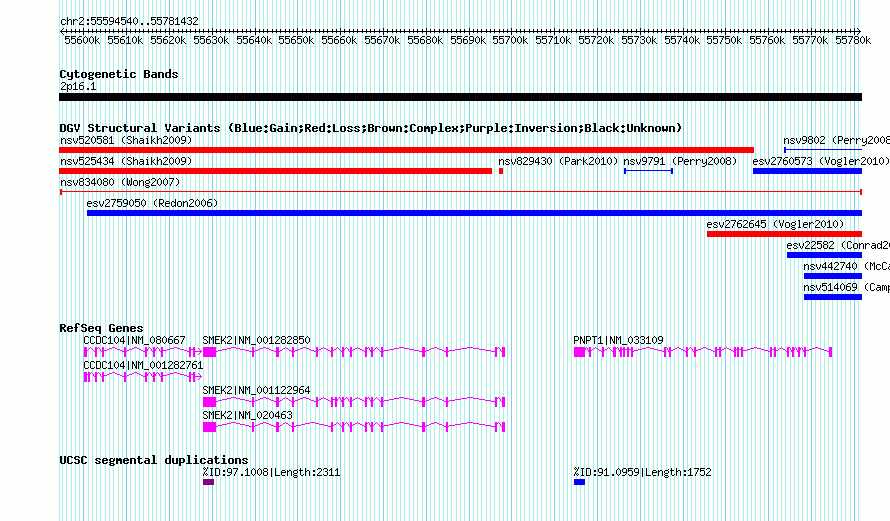
Task: Click the esv22582 blue variant bar
Action: pos(824,255)
